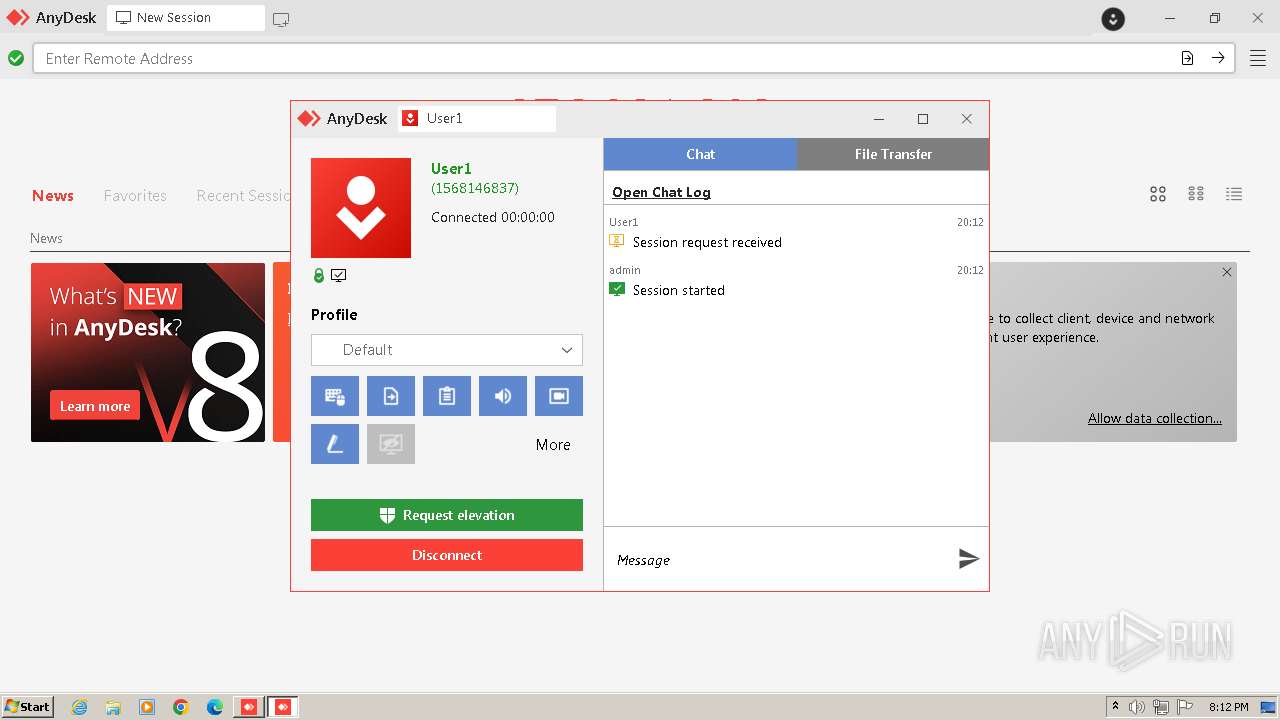Send the chat message arrow
Screen dimensions: 1280x720
point(968,559)
